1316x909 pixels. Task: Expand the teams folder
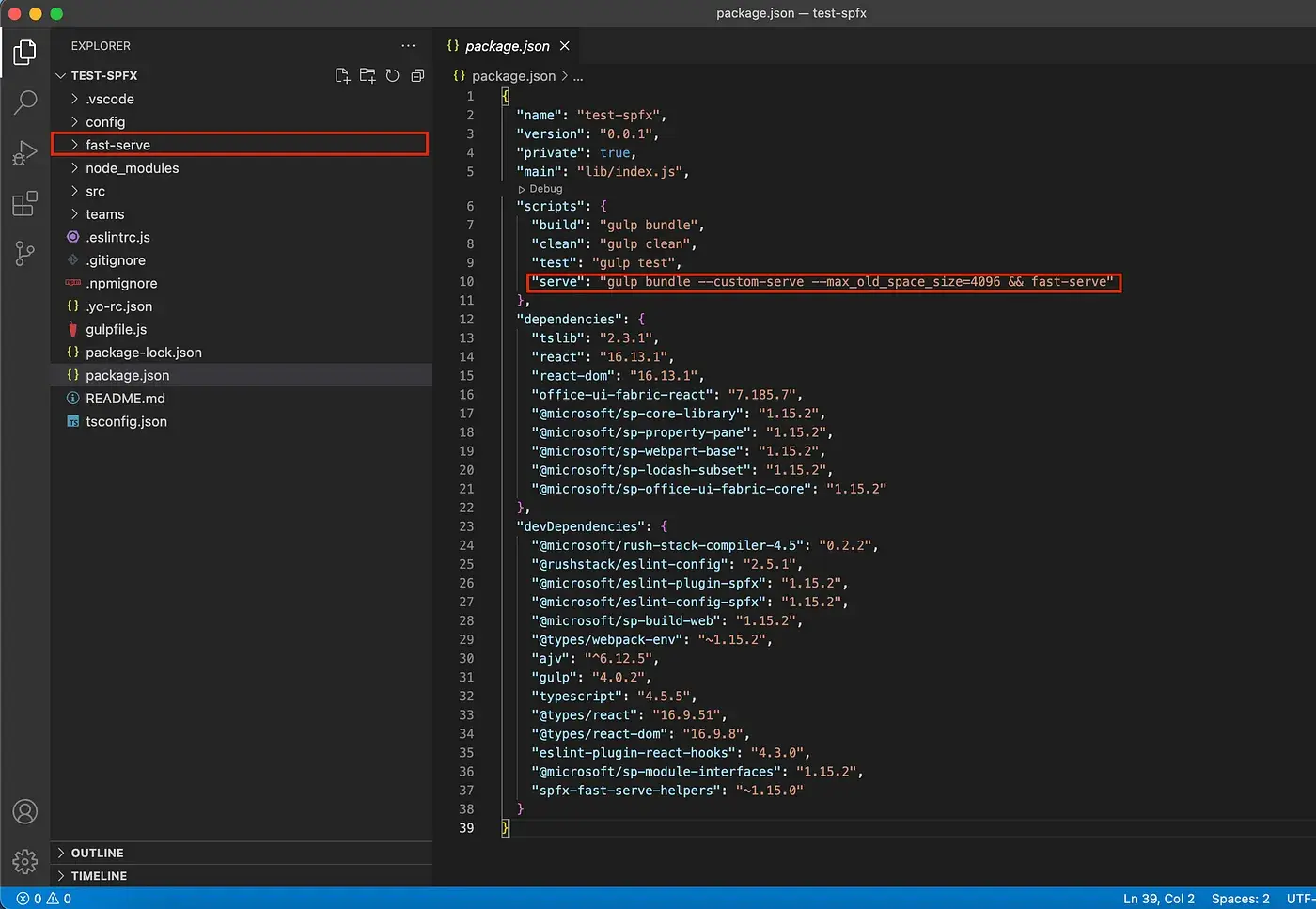tap(242, 214)
